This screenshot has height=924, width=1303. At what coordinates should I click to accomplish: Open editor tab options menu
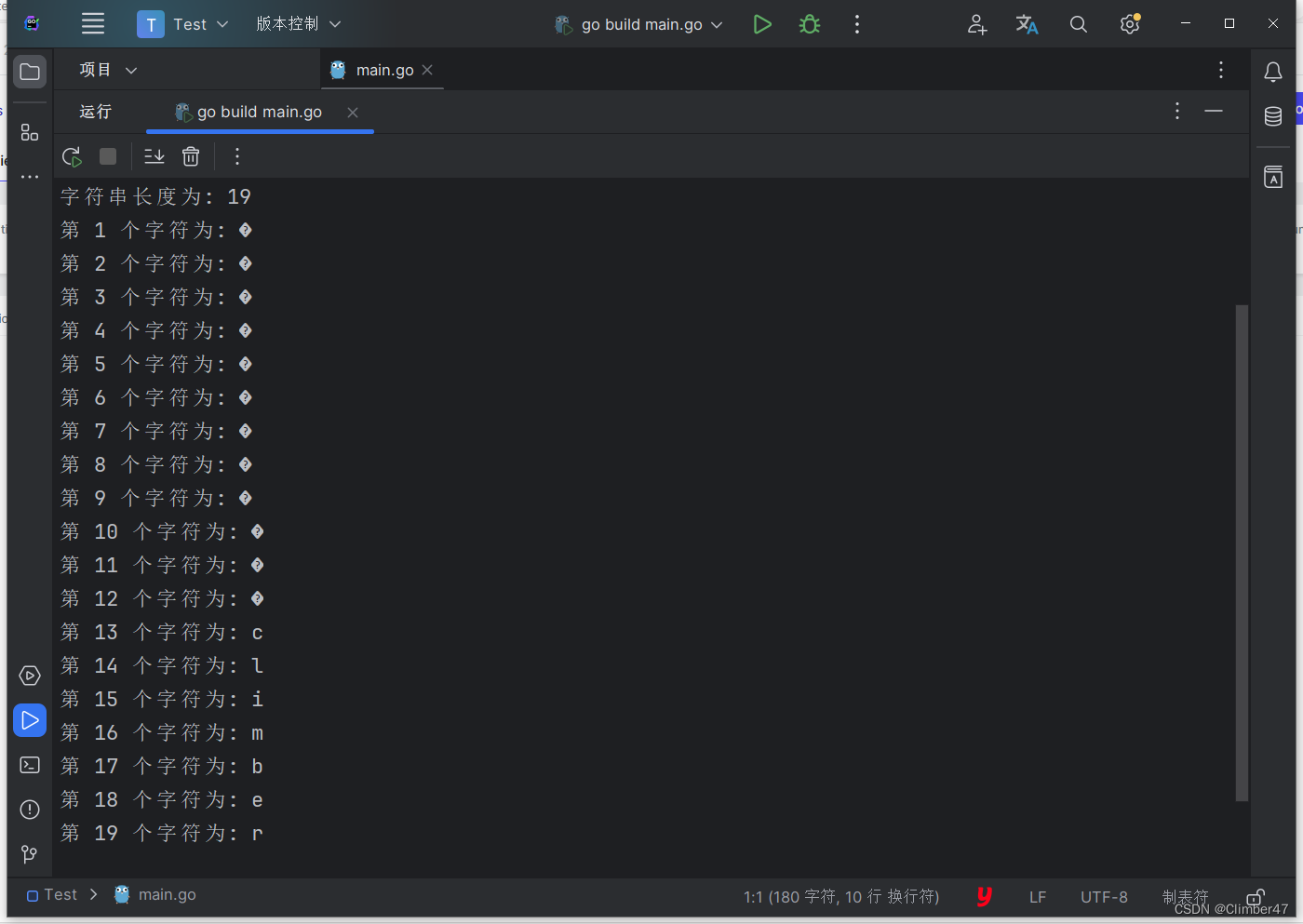coord(1221,70)
